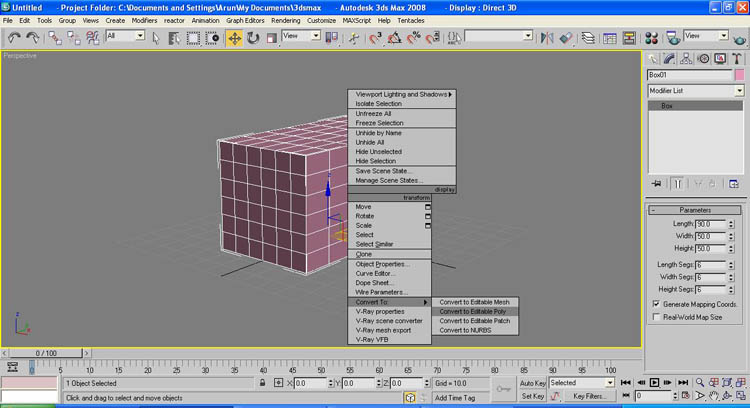Switch to the Hierarchy panel tab
Viewport: 750px width, 408px height.
(x=686, y=59)
